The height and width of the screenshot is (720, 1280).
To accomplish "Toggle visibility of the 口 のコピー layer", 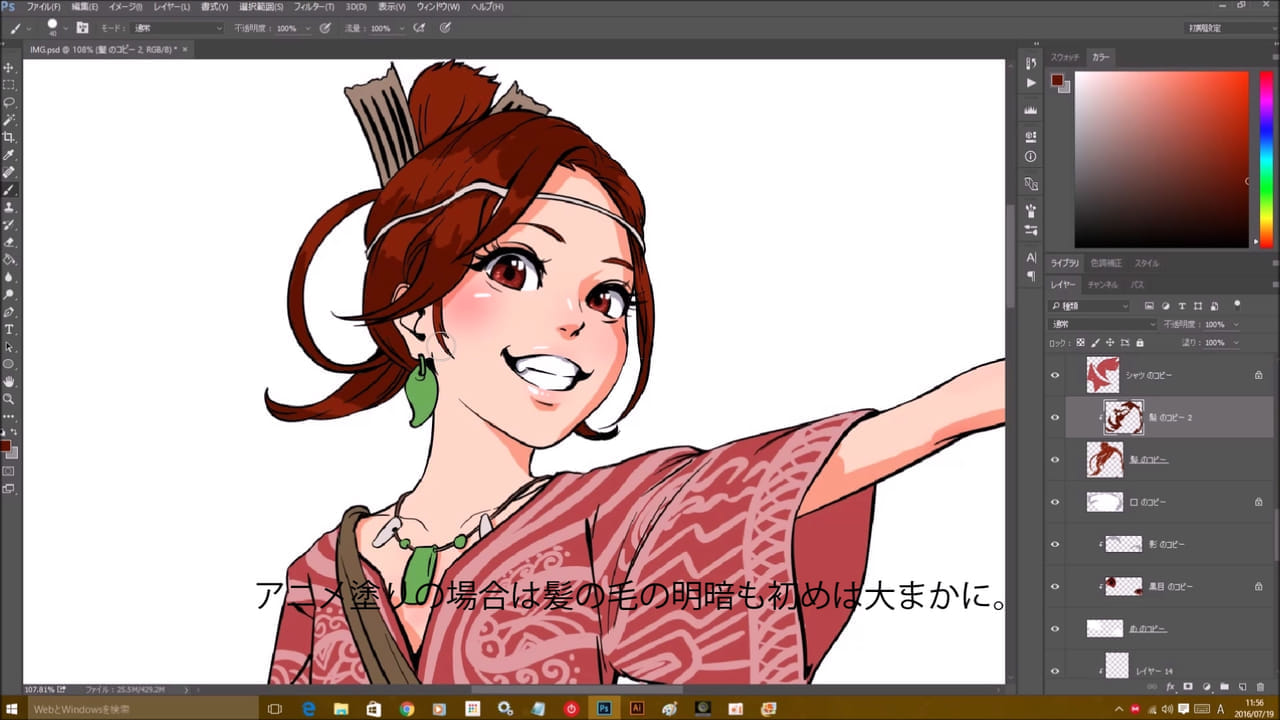I will [x=1054, y=502].
